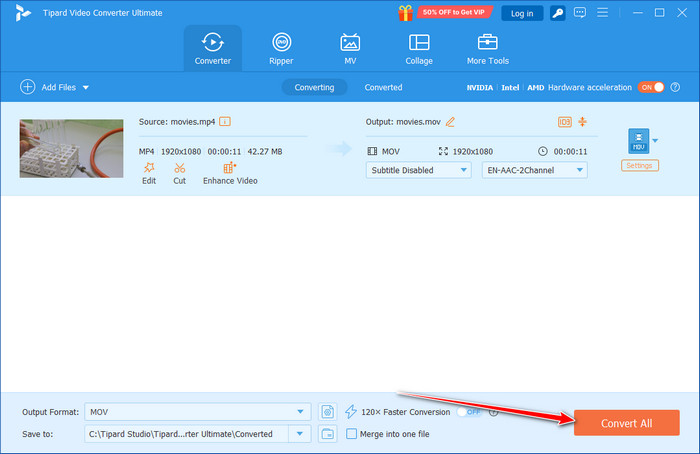Open the Enhance Video tool
The image size is (700, 454).
[229, 168]
